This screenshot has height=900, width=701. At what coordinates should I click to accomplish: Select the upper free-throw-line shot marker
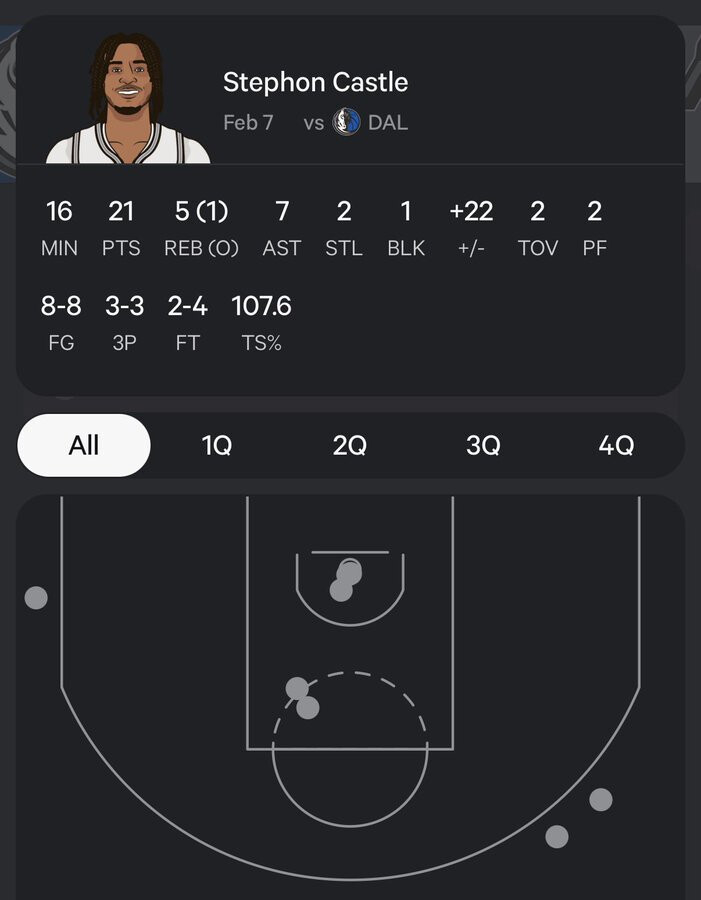(297, 688)
